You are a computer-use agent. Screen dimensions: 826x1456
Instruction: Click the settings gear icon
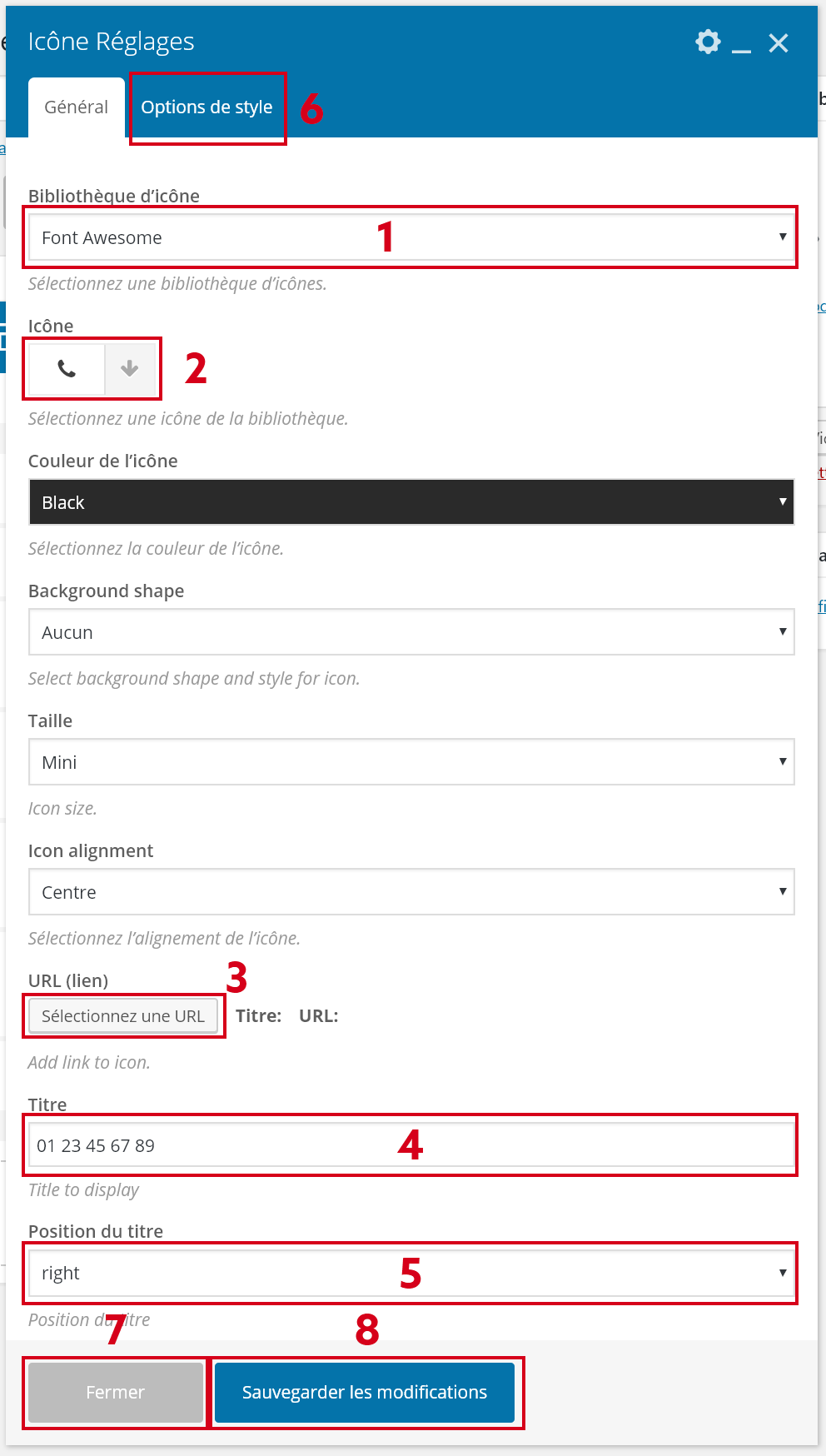tap(708, 42)
